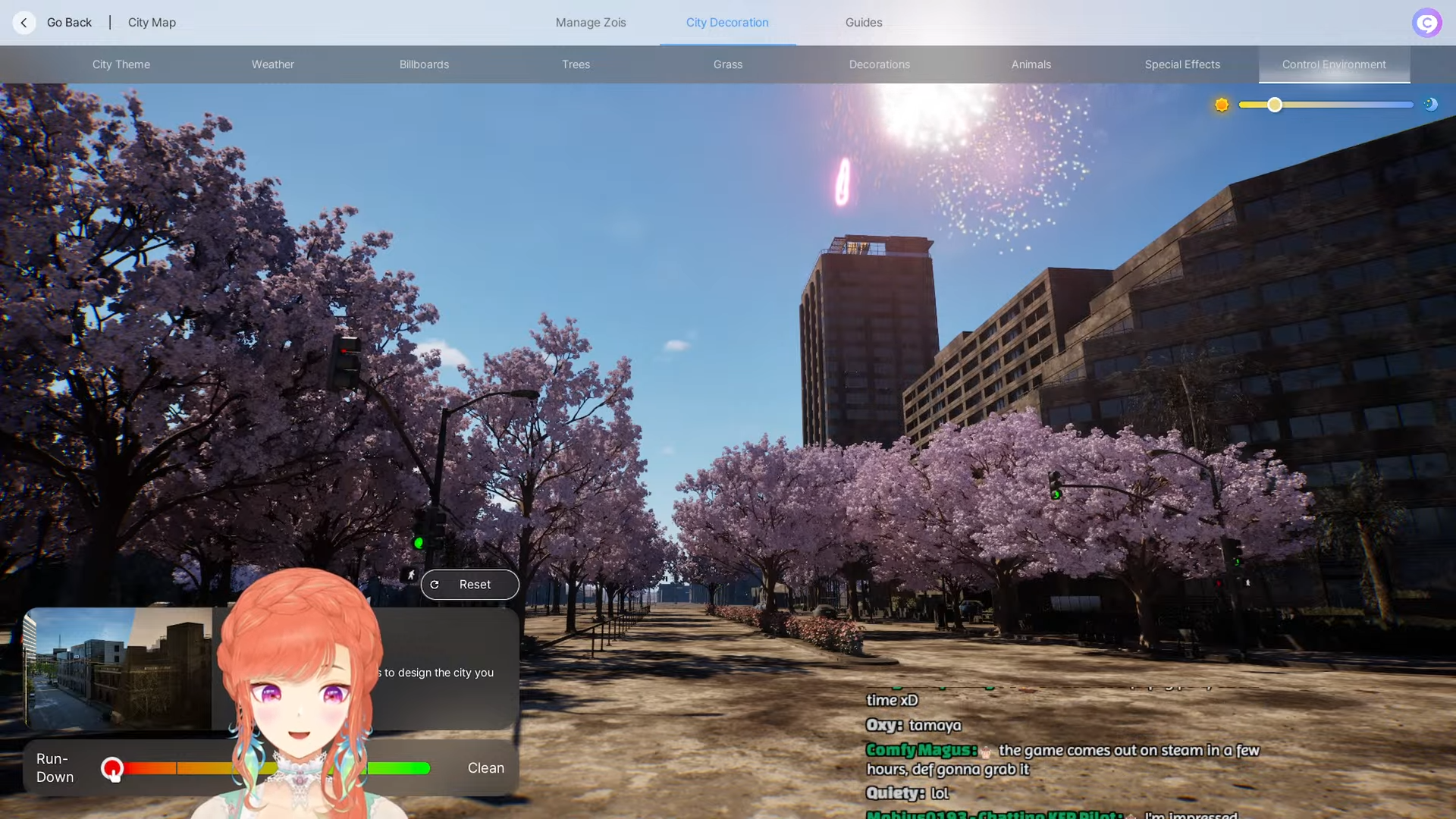Click the time-of-day slider handle

click(1275, 105)
